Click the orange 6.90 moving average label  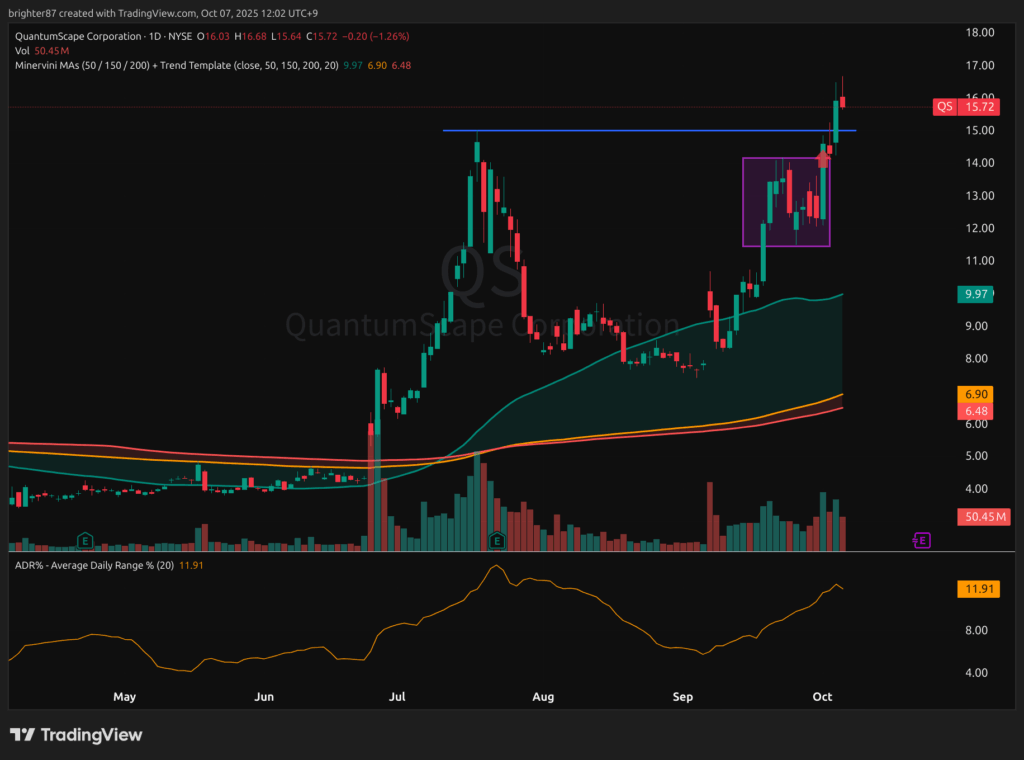[975, 396]
